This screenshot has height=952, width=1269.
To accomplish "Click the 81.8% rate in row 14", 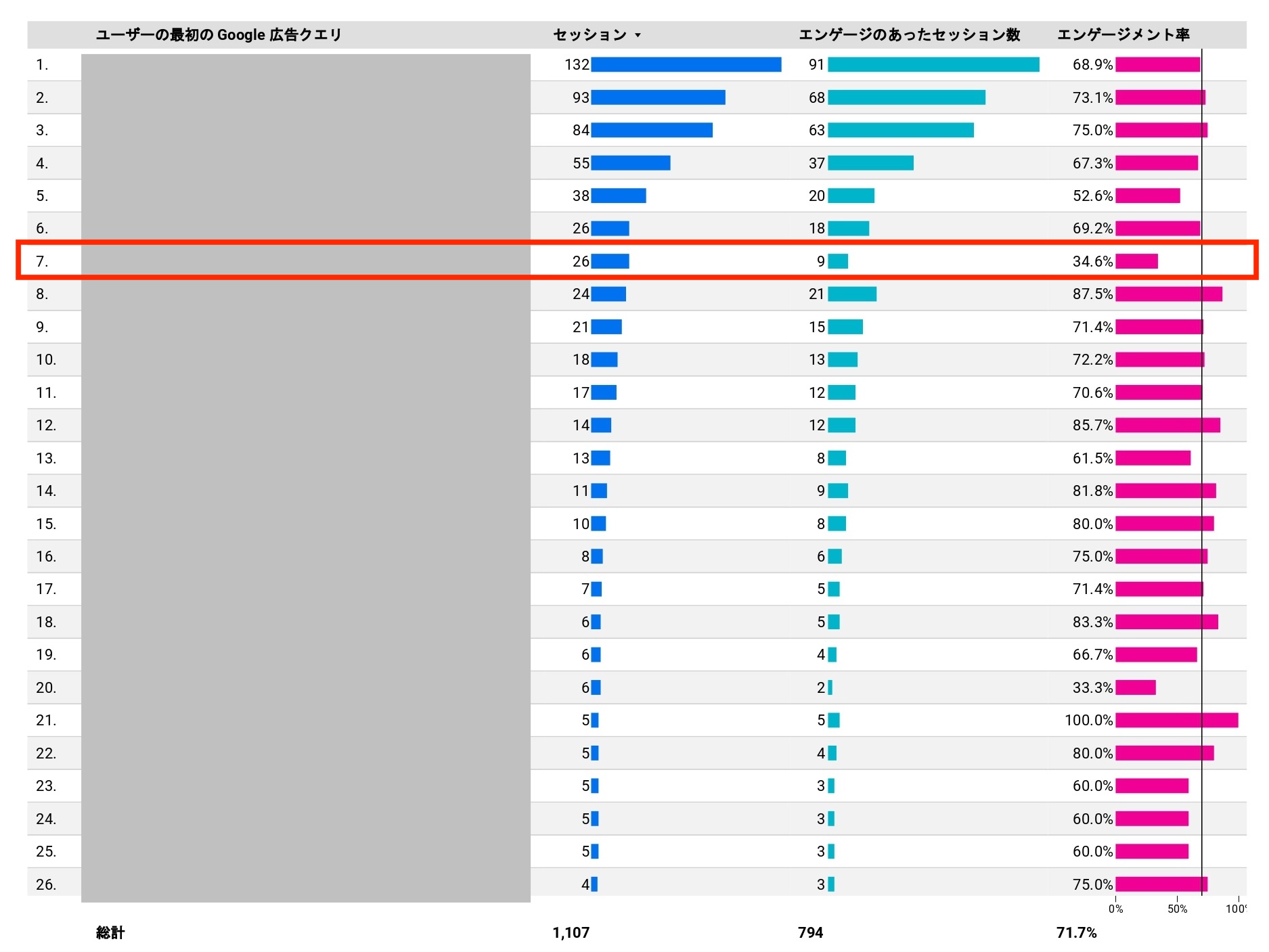I will [1092, 491].
